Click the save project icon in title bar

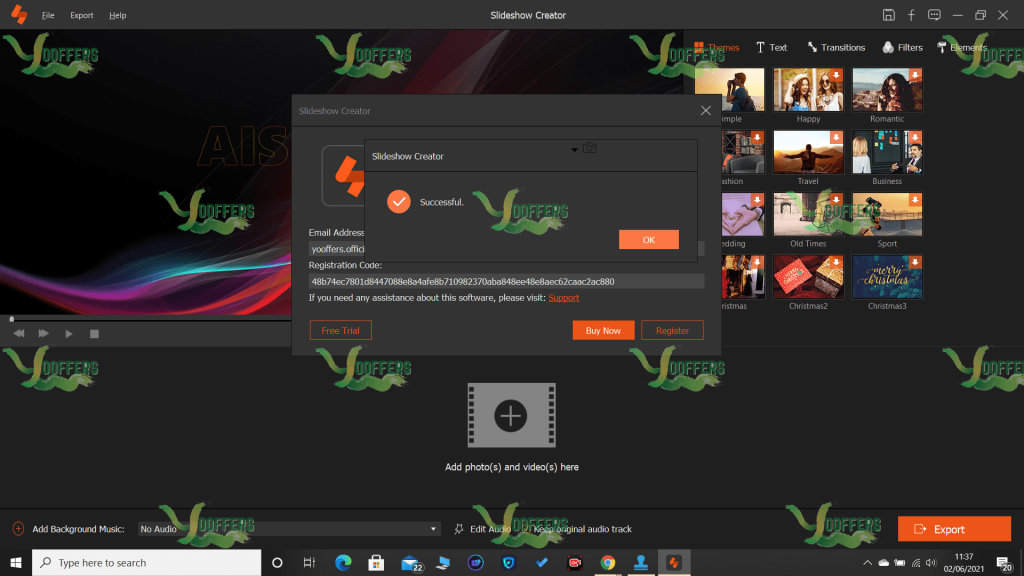coord(888,15)
